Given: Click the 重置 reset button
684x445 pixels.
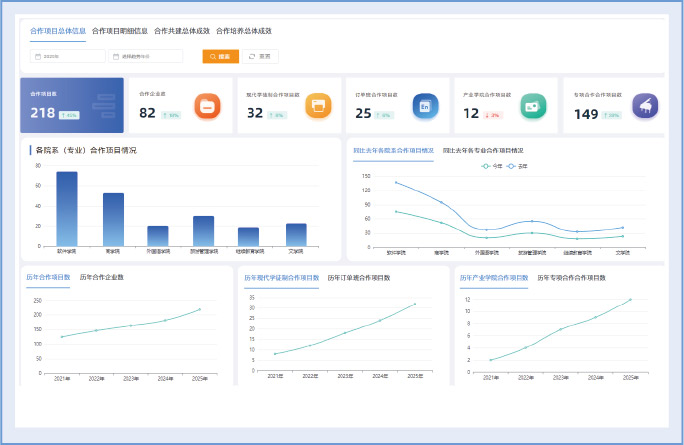Looking at the screenshot, I should point(261,57).
